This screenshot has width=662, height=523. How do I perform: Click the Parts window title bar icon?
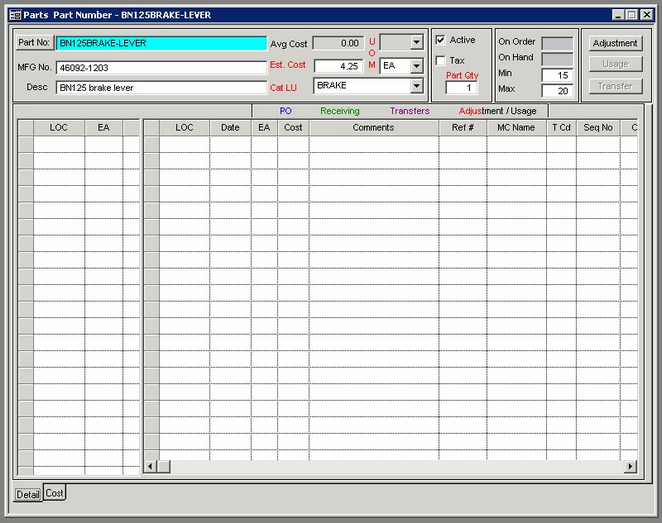(x=15, y=16)
